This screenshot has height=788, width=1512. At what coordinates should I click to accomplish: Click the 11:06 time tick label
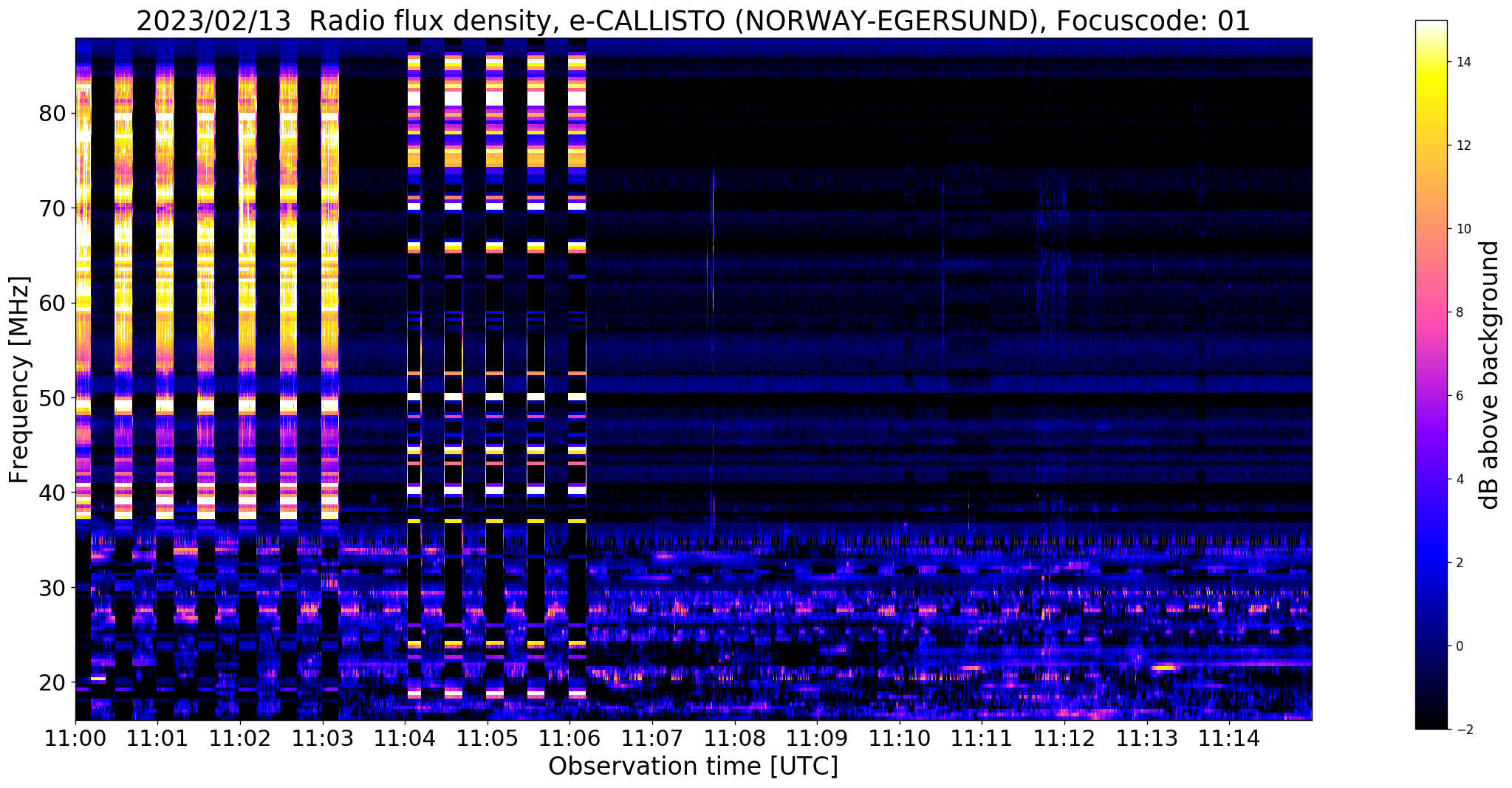click(x=569, y=739)
